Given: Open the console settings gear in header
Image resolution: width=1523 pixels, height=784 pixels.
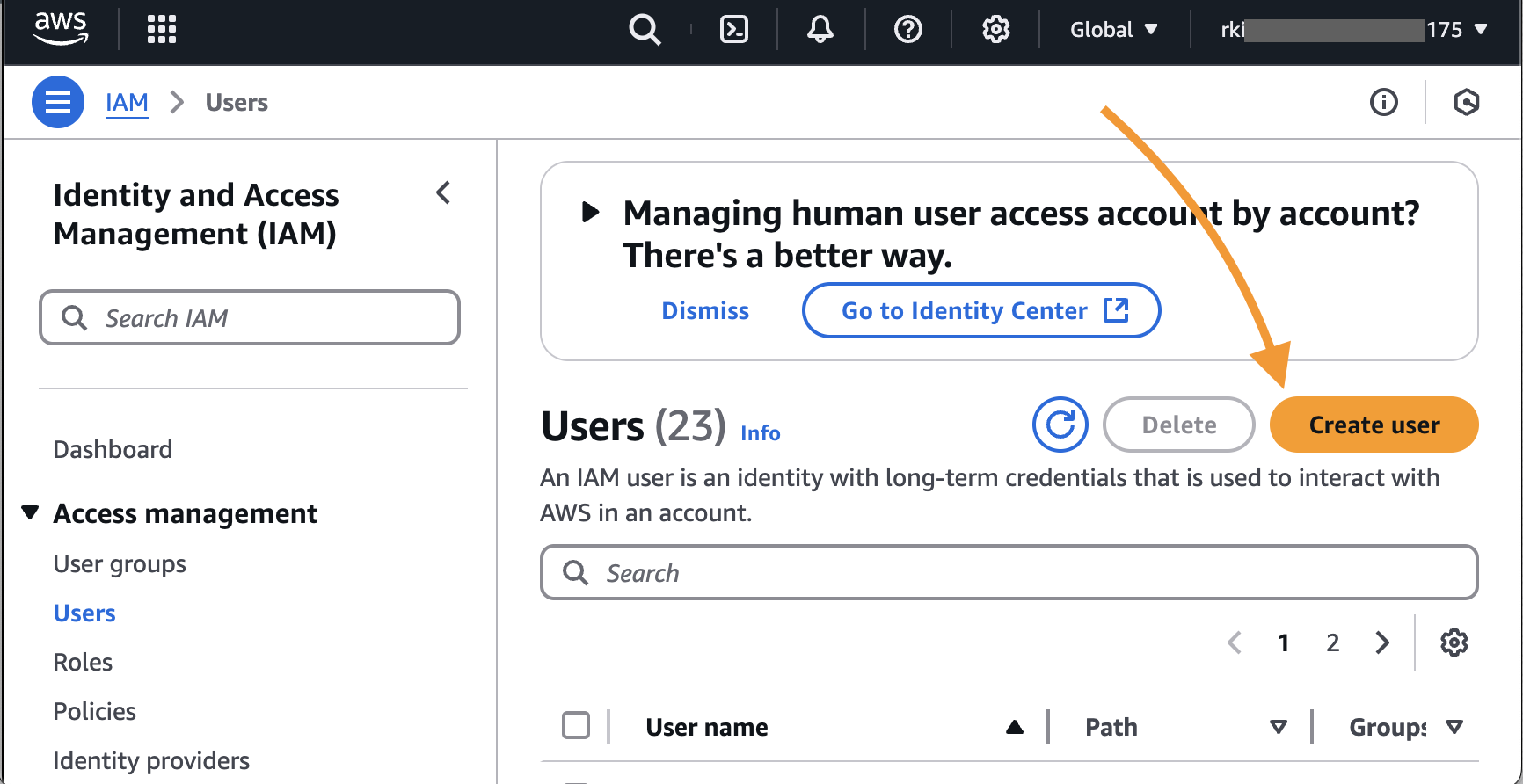Looking at the screenshot, I should (996, 30).
